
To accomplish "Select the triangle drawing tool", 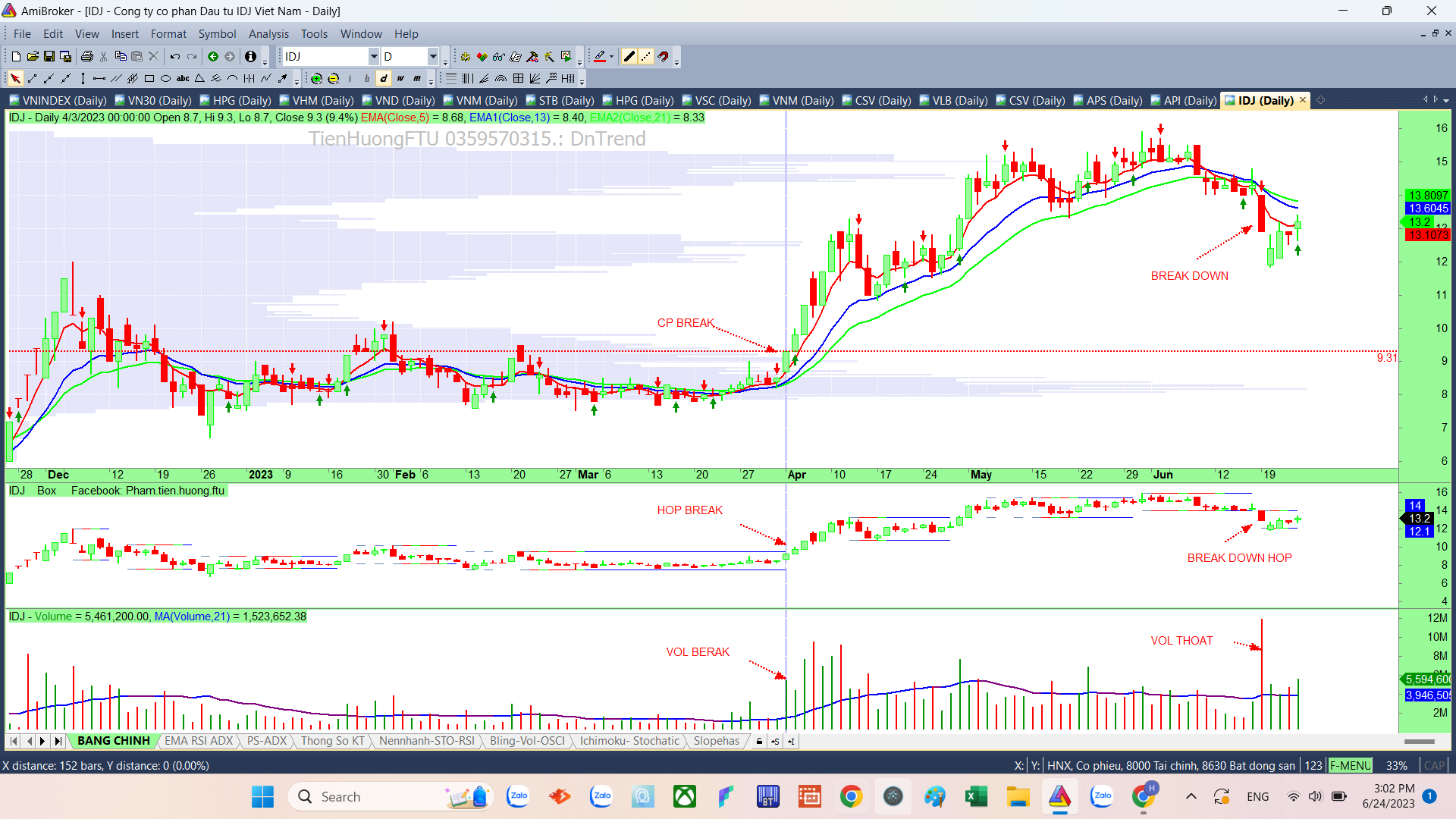I will click(x=199, y=78).
